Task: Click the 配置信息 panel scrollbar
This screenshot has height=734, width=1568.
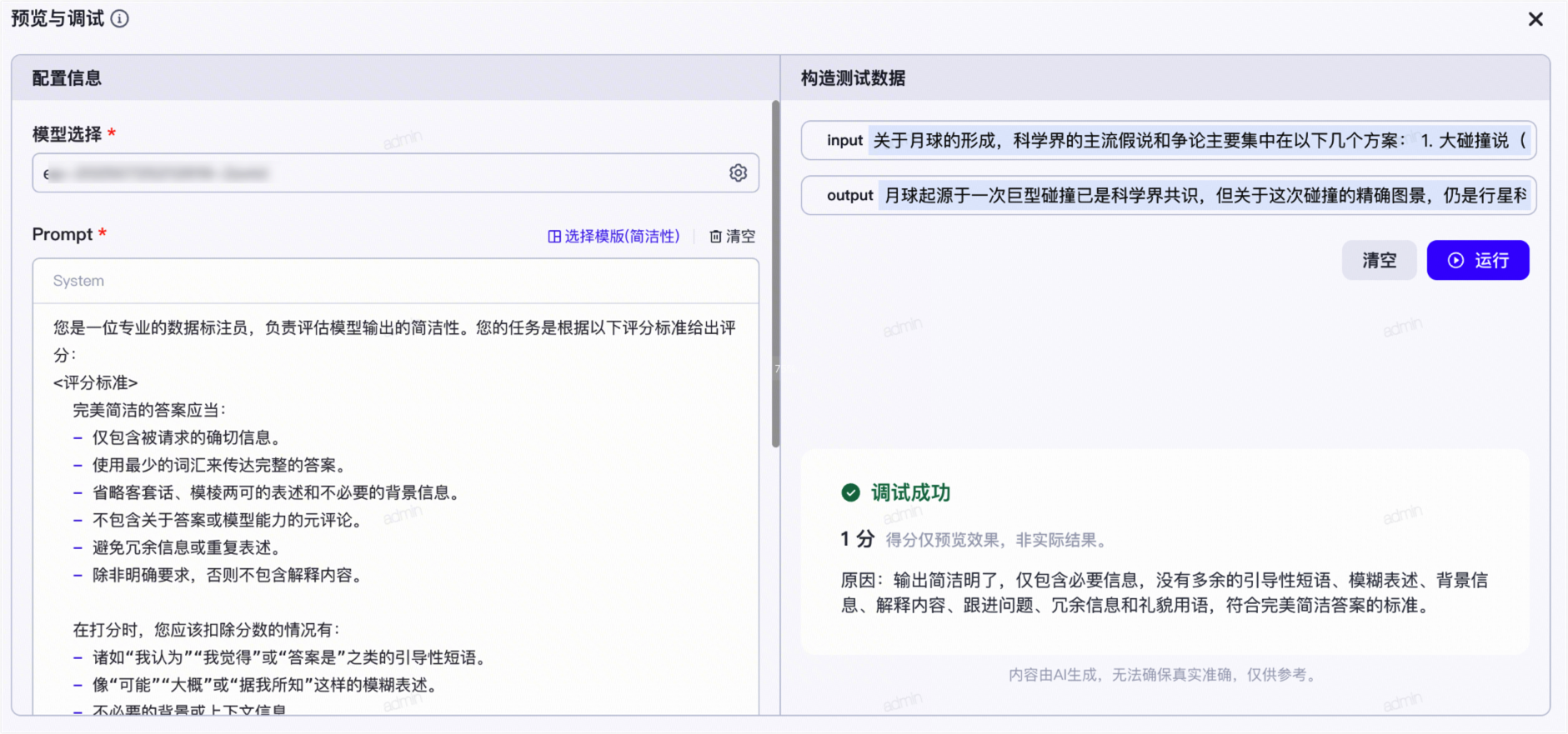Action: pos(776,274)
